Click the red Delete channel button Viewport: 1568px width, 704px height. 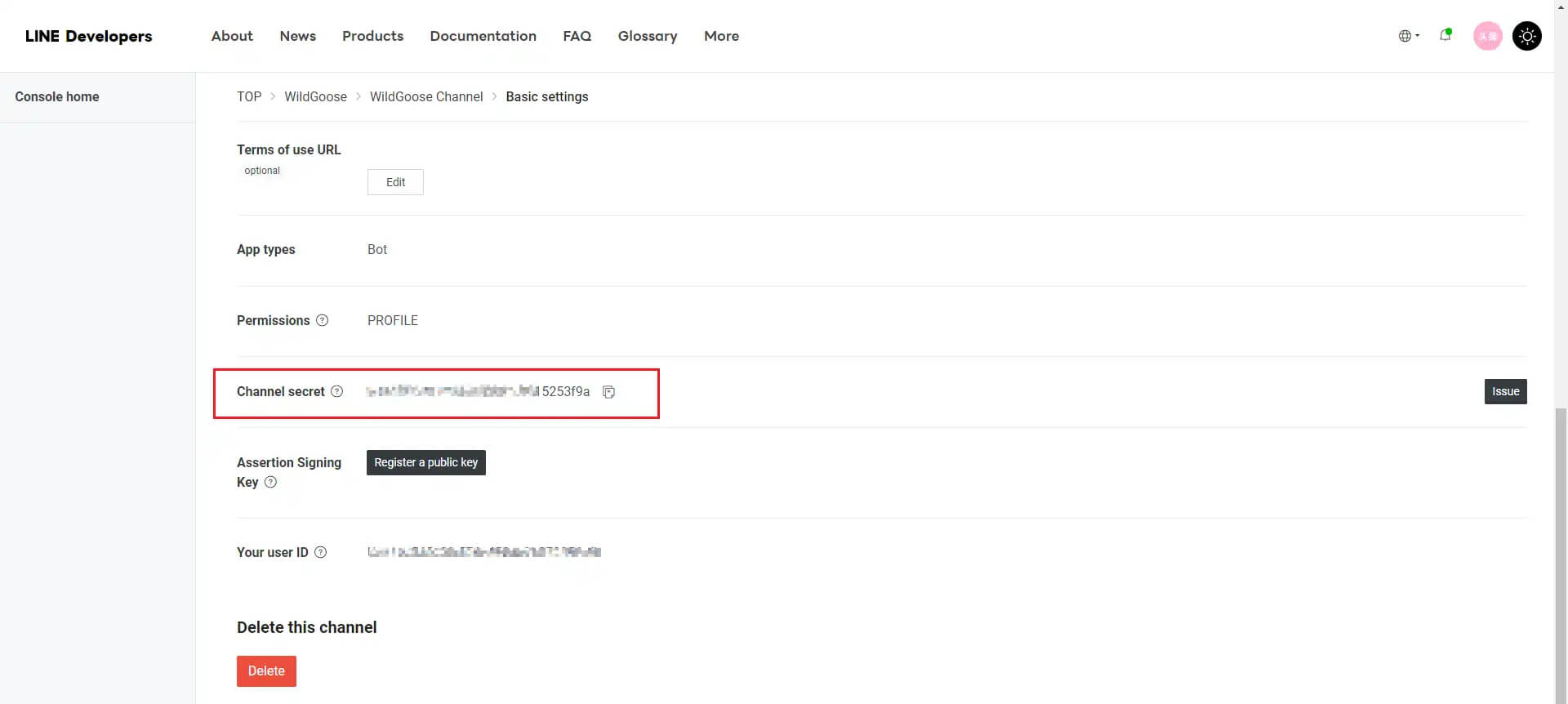tap(266, 671)
